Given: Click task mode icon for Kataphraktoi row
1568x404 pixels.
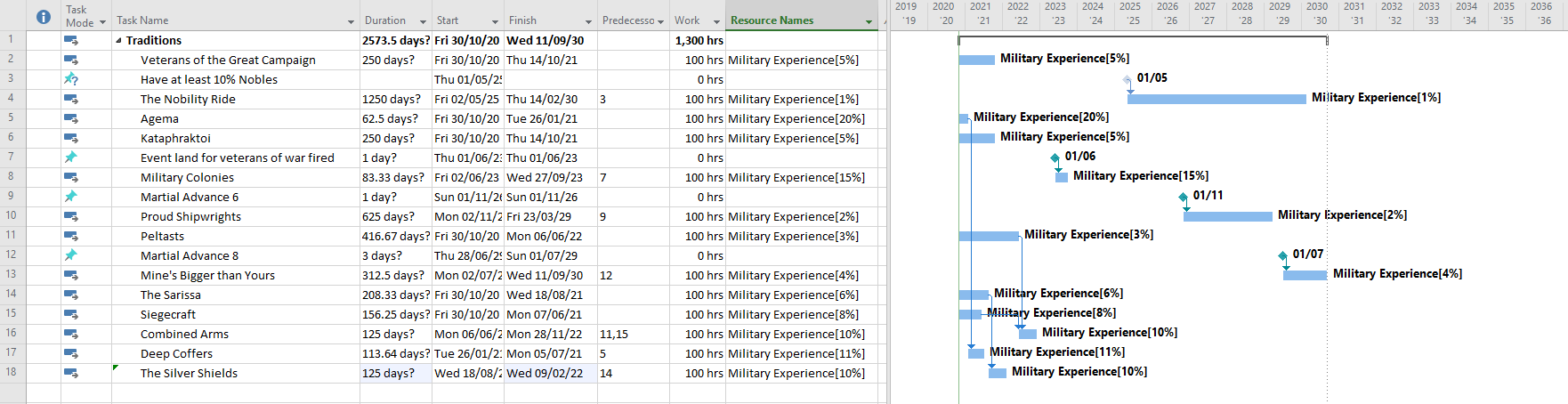Looking at the screenshot, I should [71, 139].
